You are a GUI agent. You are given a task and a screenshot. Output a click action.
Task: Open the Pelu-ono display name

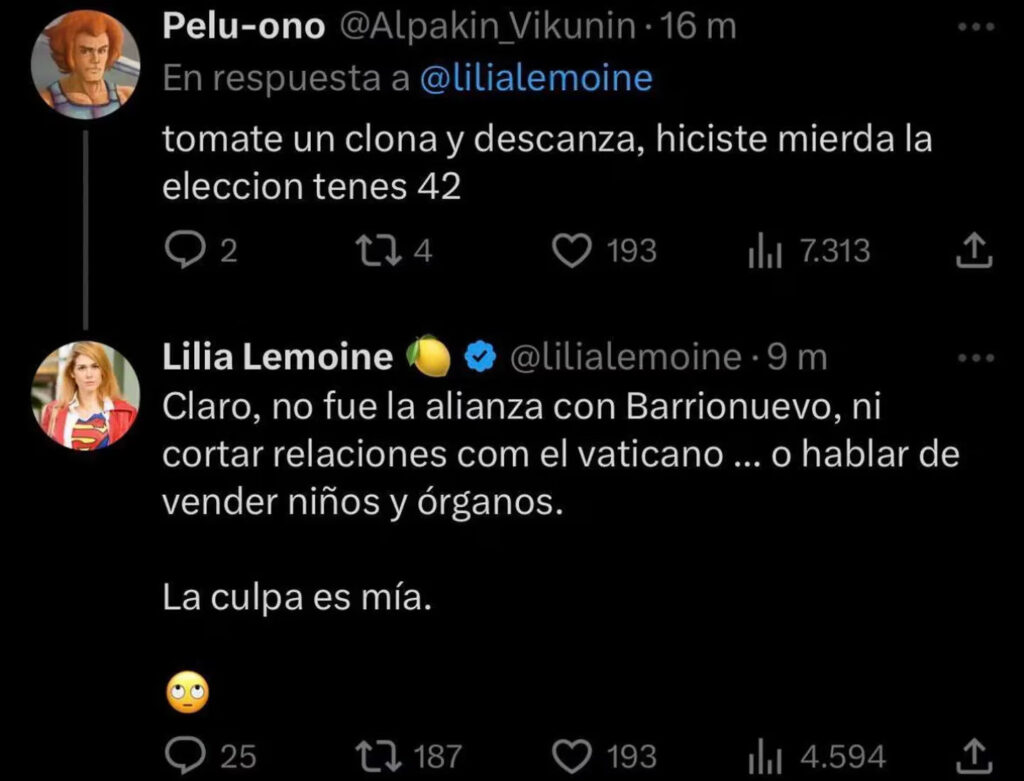(x=244, y=27)
